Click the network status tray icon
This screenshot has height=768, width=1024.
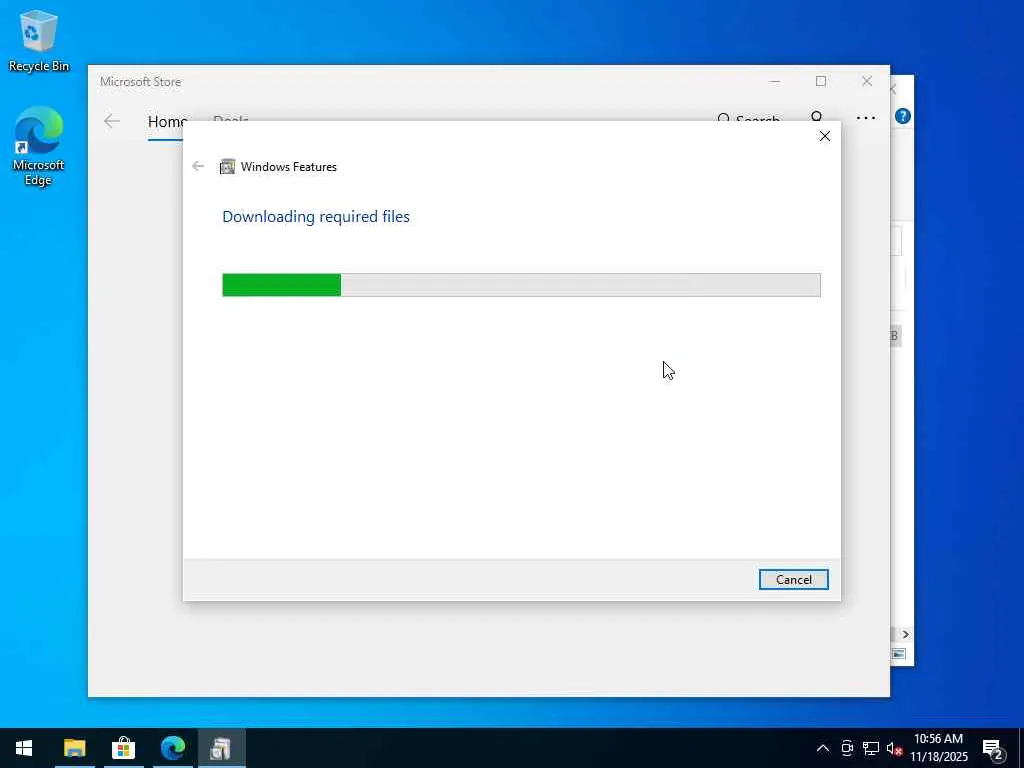(x=871, y=748)
